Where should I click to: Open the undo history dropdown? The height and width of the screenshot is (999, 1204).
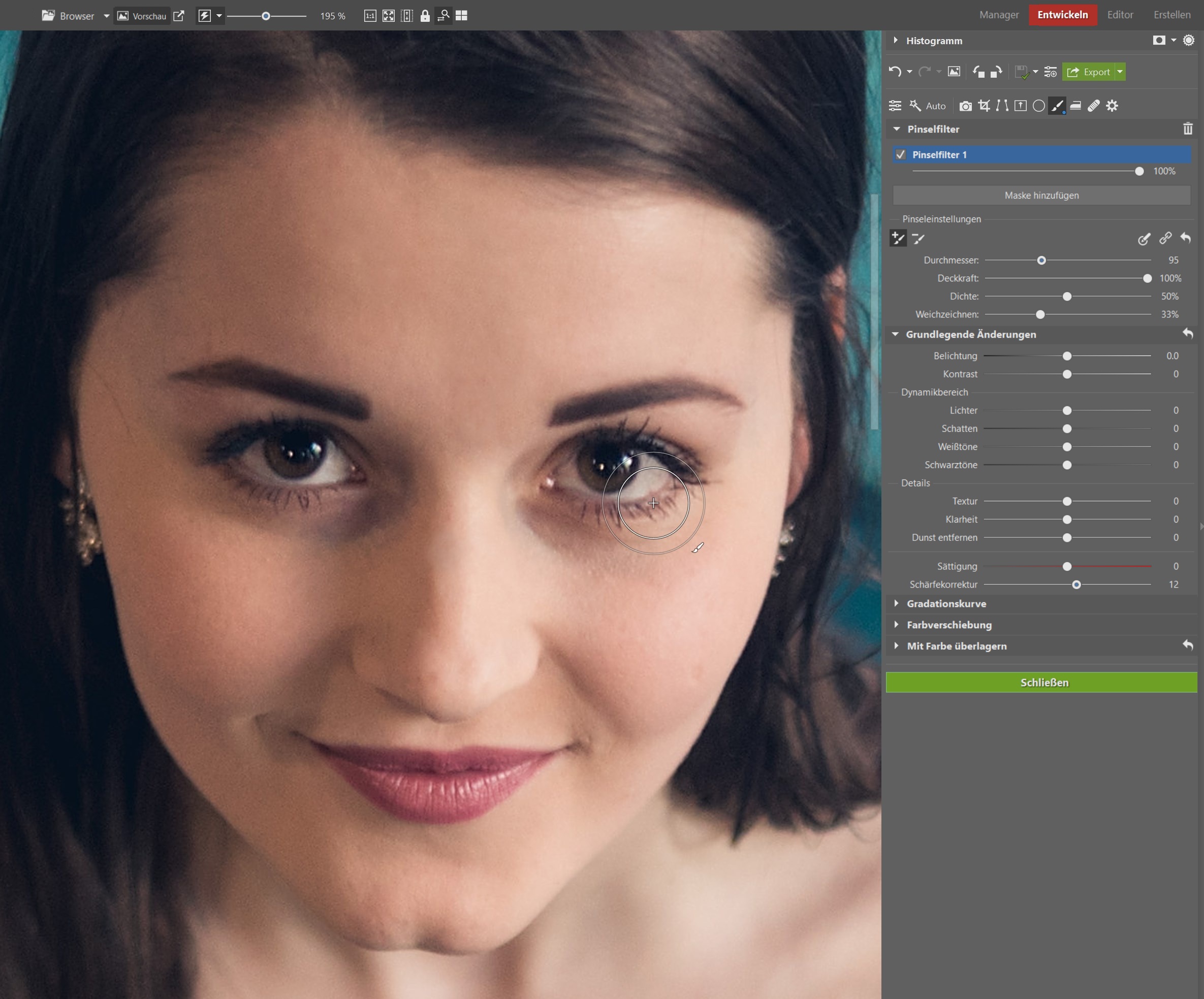(x=909, y=72)
